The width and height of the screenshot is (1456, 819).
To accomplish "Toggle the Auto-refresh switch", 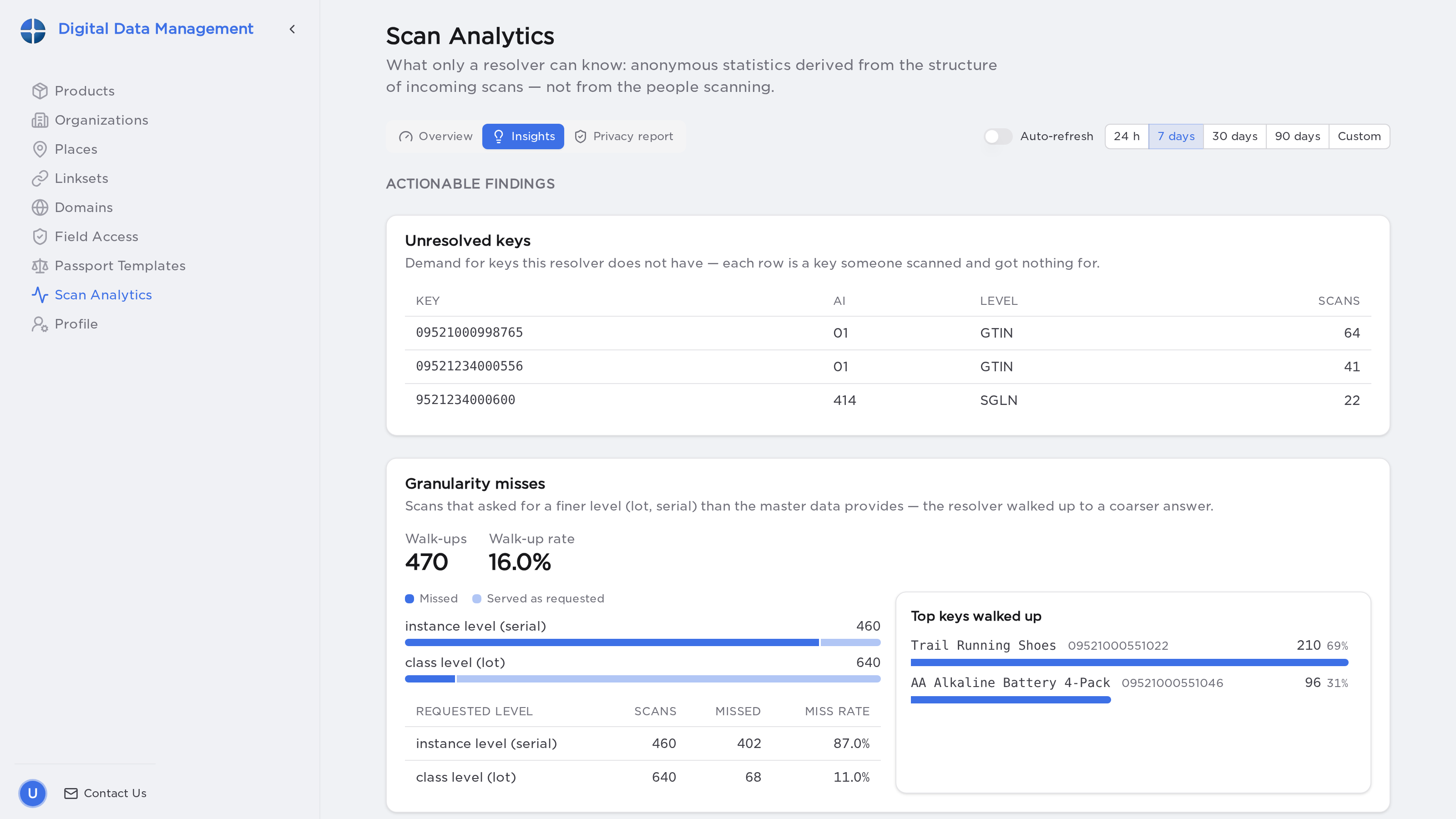I will coord(998,136).
